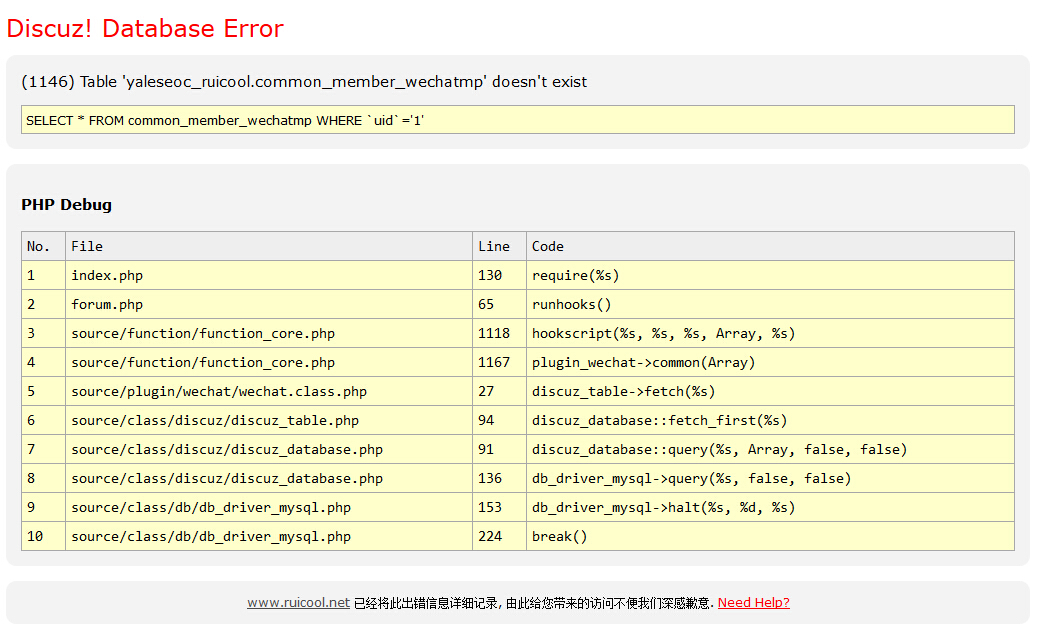Click row number 5 in No. column
1042x633 pixels.
[43, 391]
